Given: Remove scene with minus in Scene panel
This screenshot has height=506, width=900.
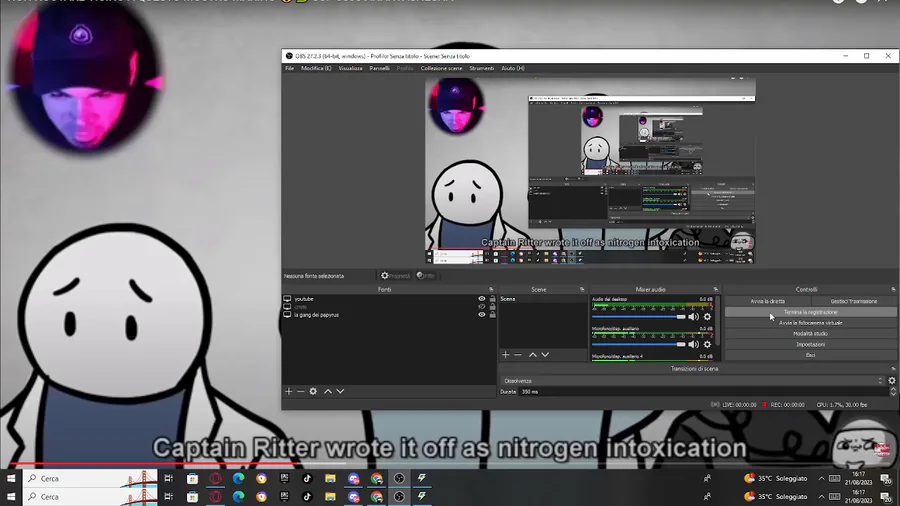Looking at the screenshot, I should 518,355.
